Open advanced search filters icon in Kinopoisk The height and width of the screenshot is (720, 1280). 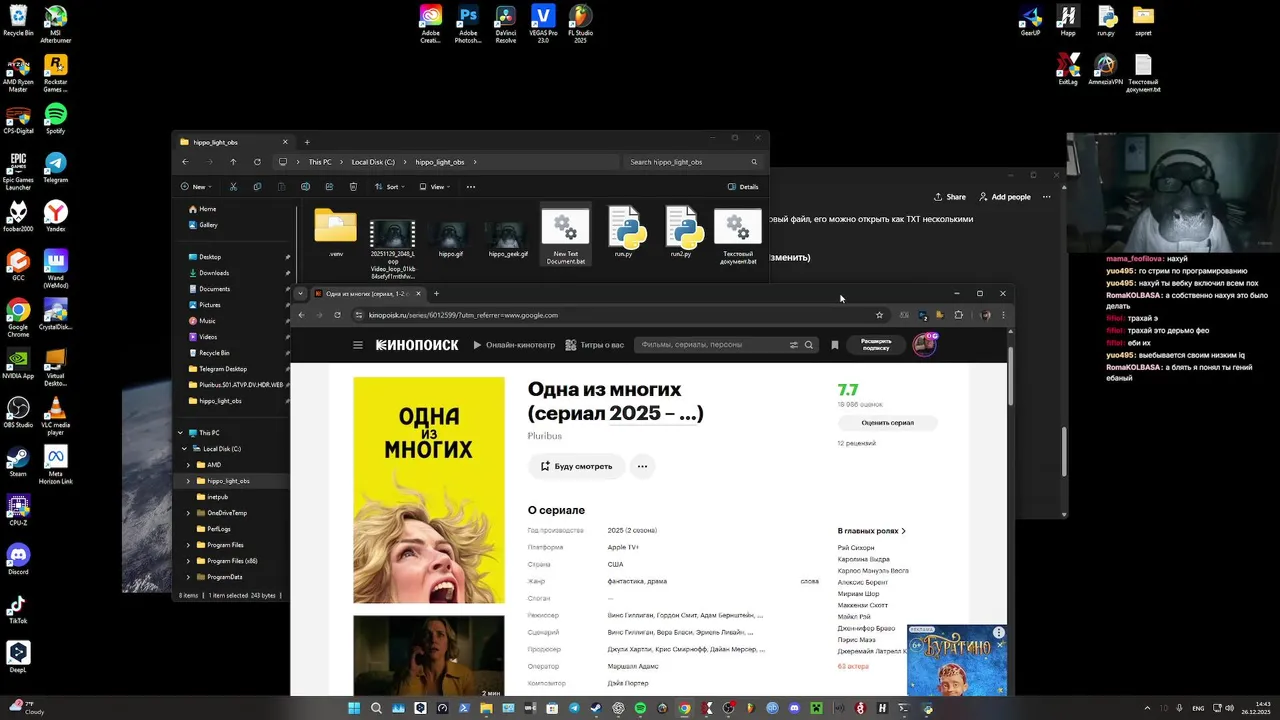(794, 345)
